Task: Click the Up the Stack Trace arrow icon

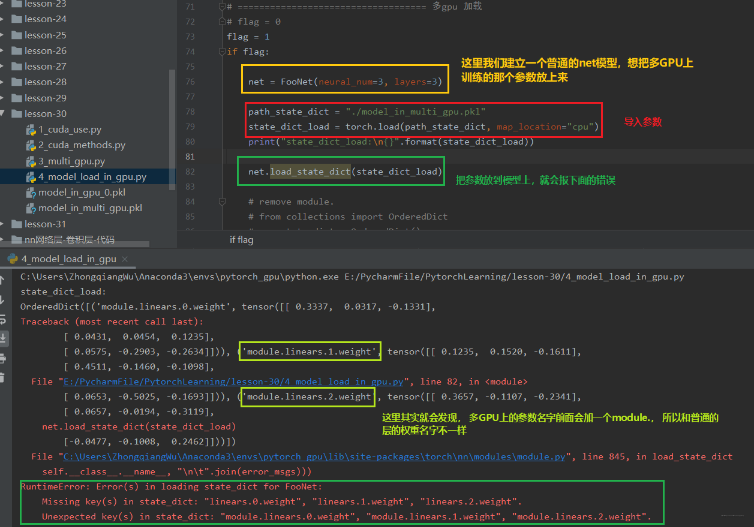Action: coord(1,280)
